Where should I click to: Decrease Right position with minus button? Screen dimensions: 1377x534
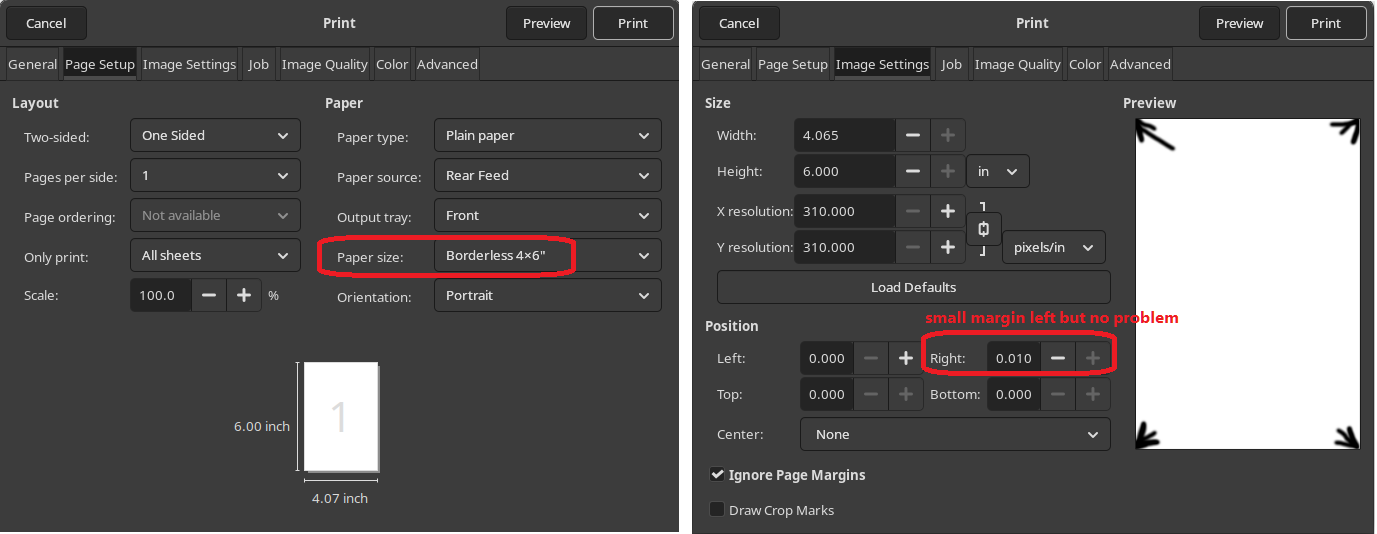(x=1057, y=358)
